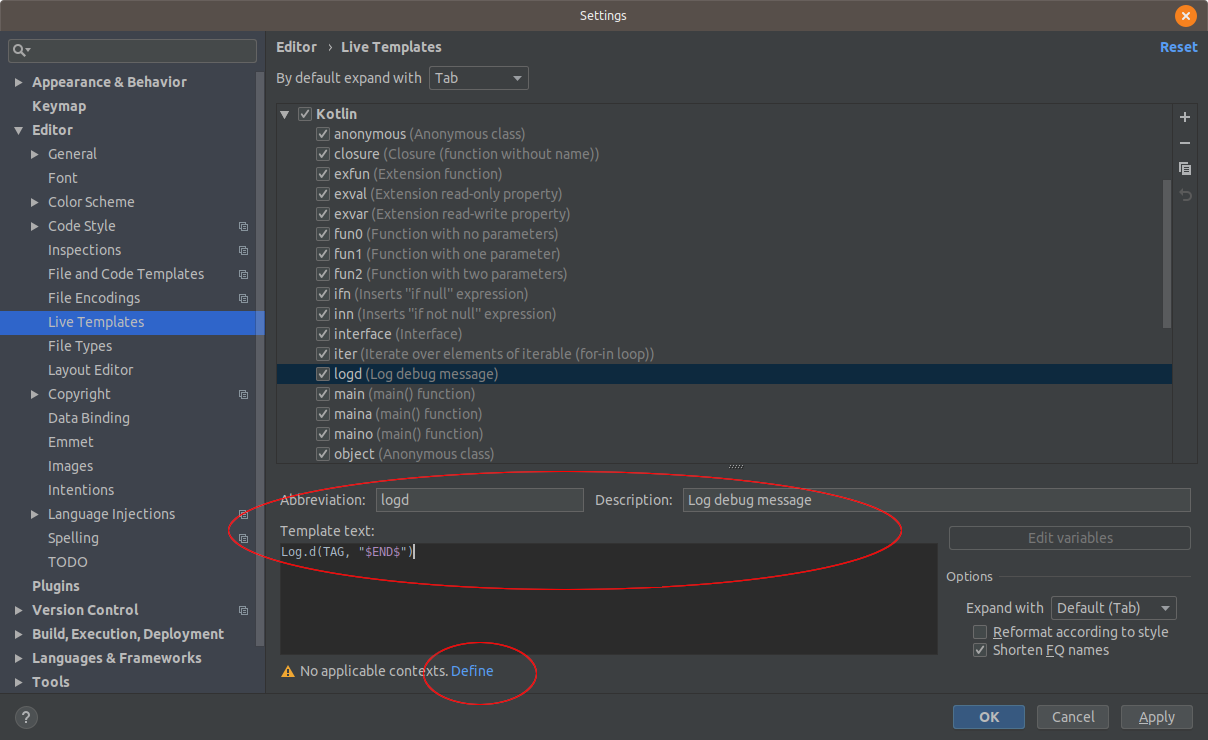
Task: Open the 'By default expand with' dropdown
Action: pyautogui.click(x=478, y=77)
